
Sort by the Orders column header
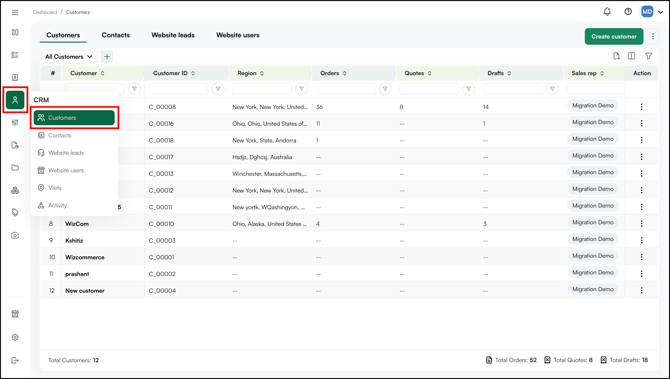click(x=333, y=73)
